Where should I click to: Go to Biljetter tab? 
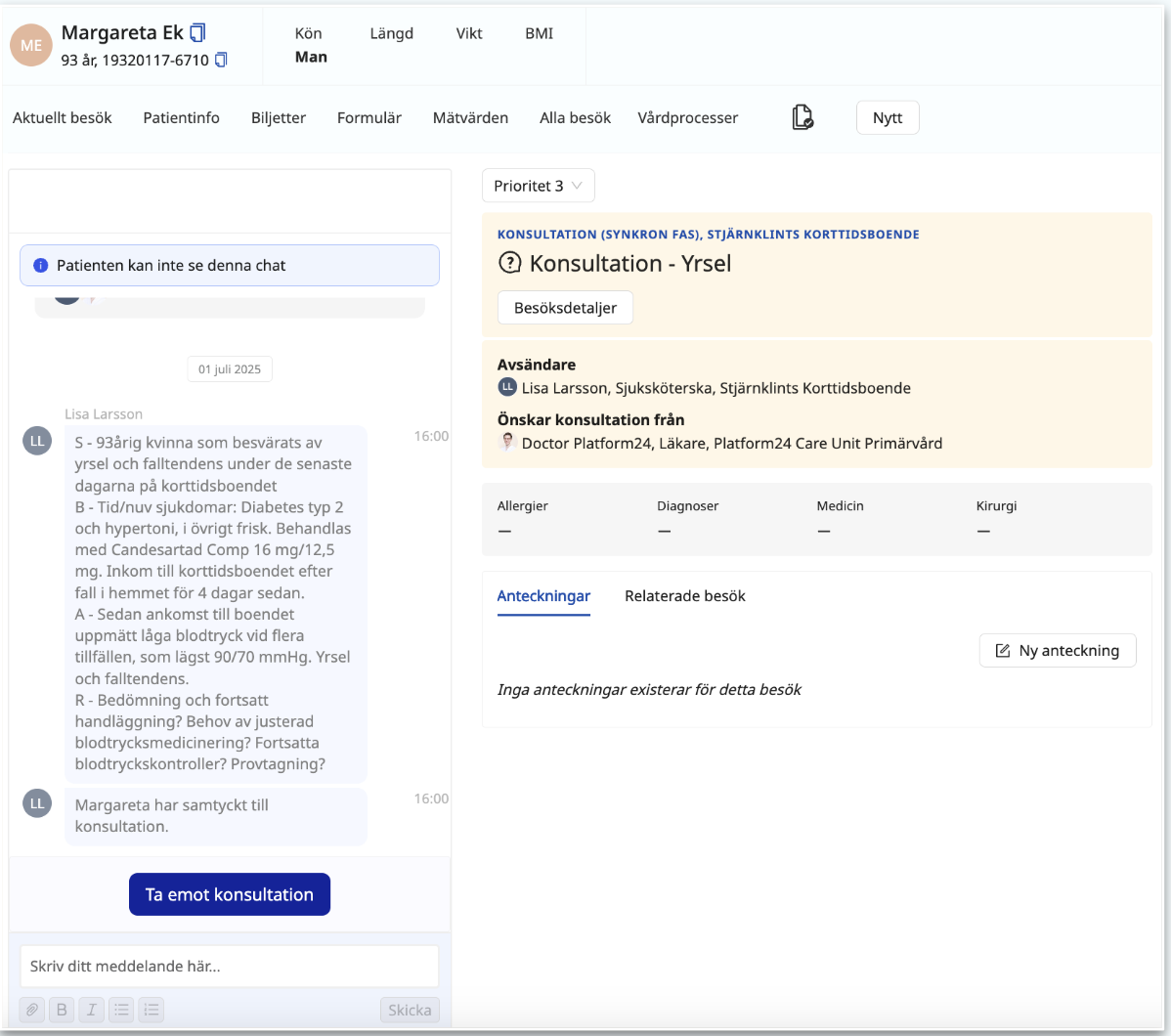coord(279,118)
